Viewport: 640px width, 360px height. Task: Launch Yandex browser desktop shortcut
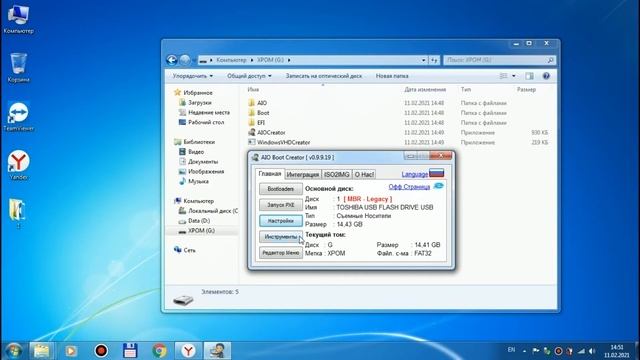point(18,165)
